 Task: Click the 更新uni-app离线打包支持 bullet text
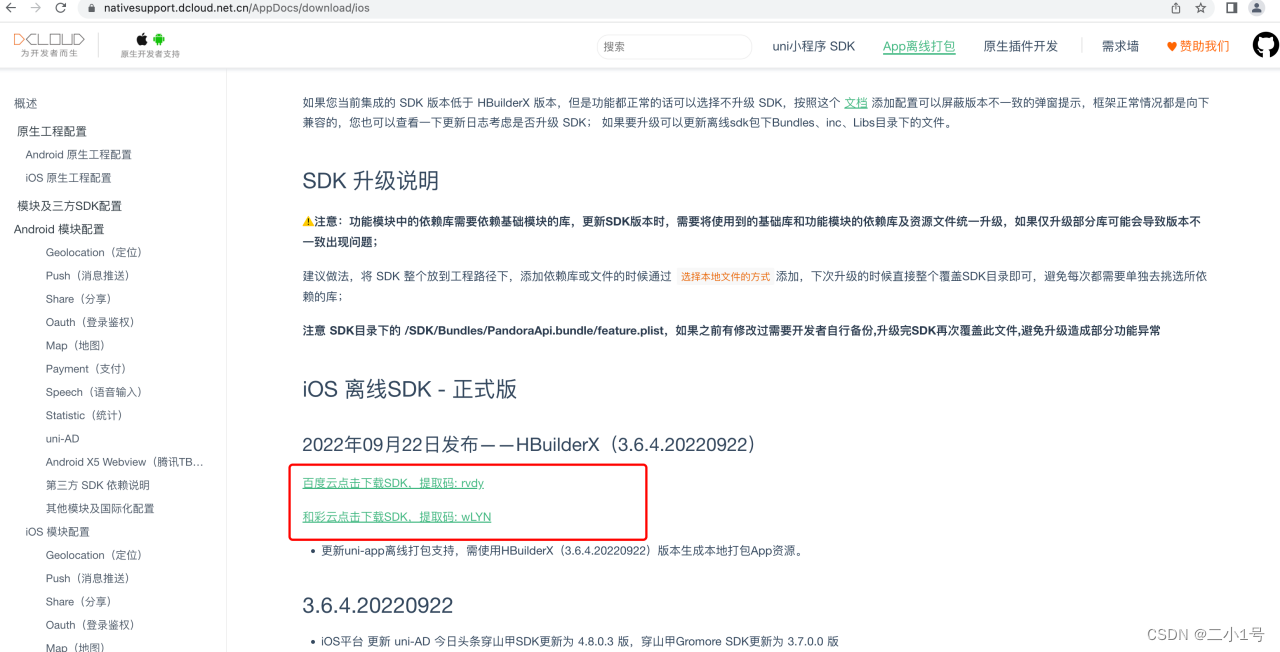562,550
